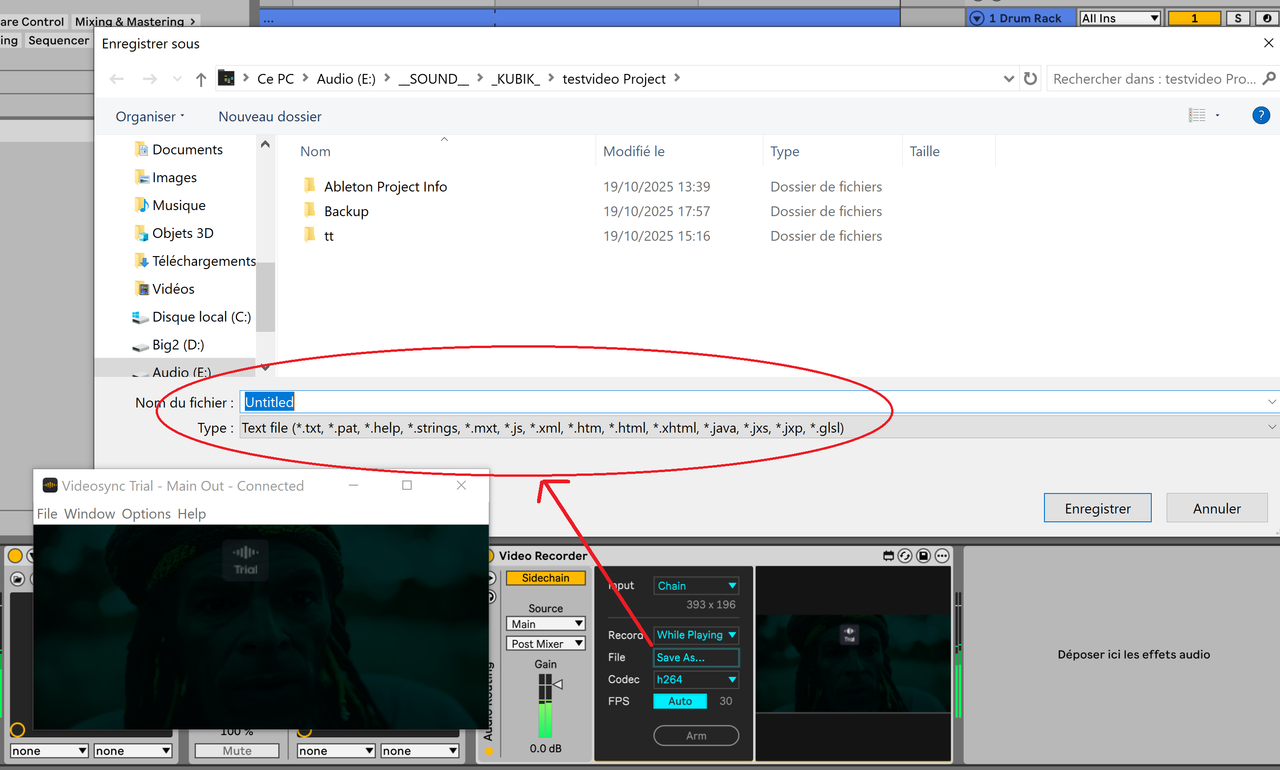Toggle the yellow track activator 1
1280x770 pixels.
point(1194,18)
